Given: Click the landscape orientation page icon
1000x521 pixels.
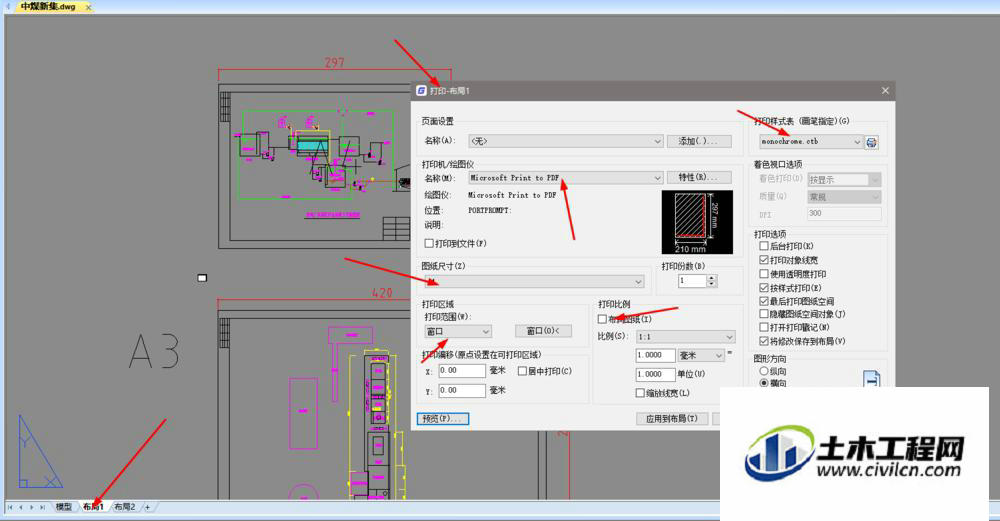Looking at the screenshot, I should point(872,379).
